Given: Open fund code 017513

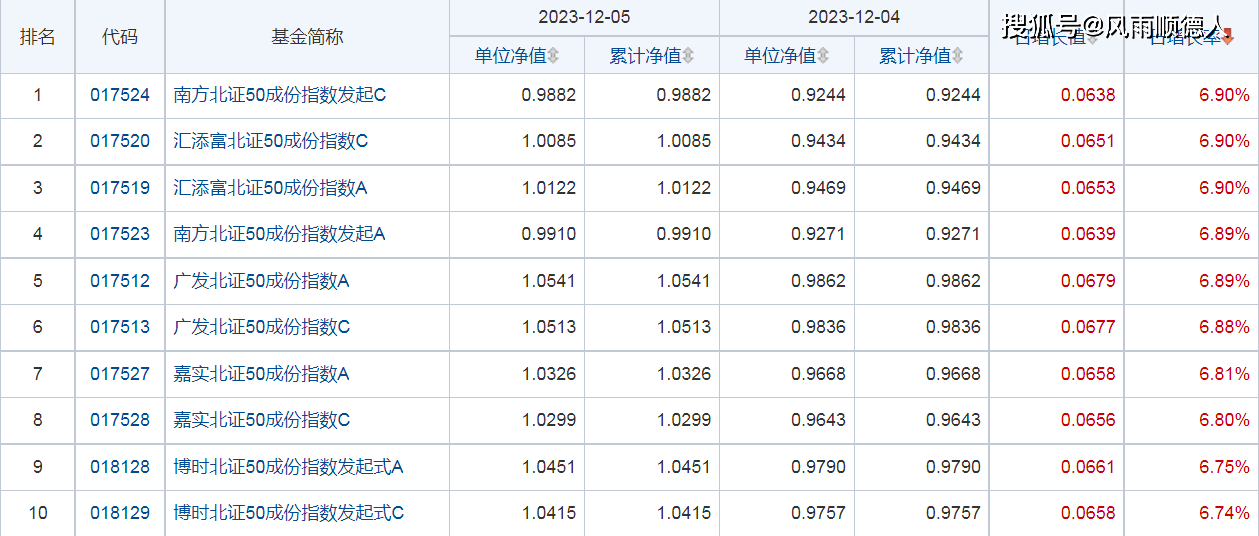Looking at the screenshot, I should (x=120, y=327).
